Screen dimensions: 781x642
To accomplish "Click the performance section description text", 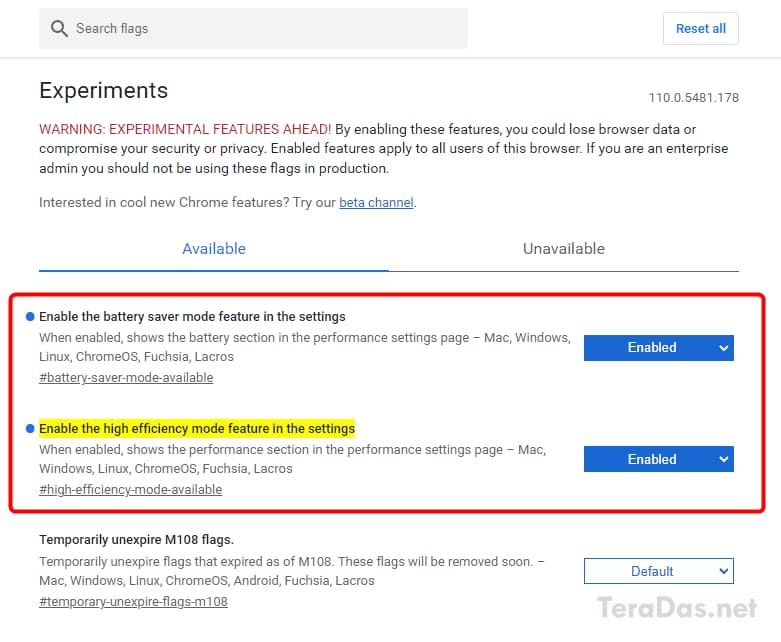I will 293,459.
